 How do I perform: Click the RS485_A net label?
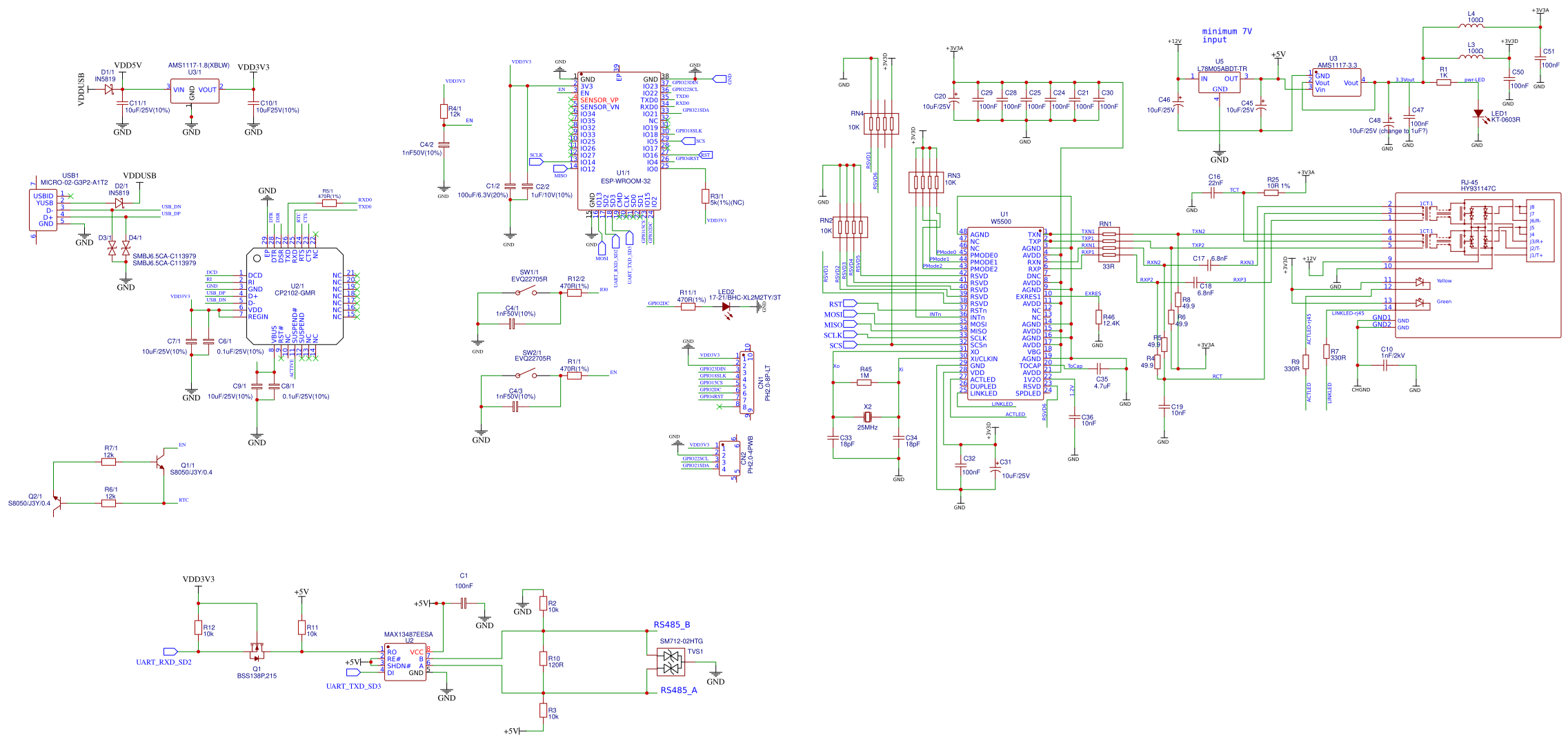(679, 690)
